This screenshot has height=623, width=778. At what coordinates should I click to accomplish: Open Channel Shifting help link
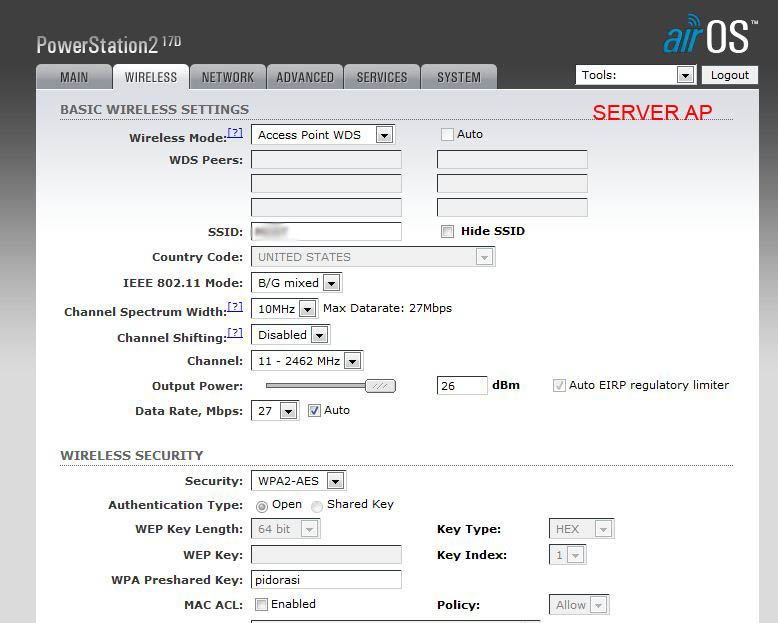point(235,332)
